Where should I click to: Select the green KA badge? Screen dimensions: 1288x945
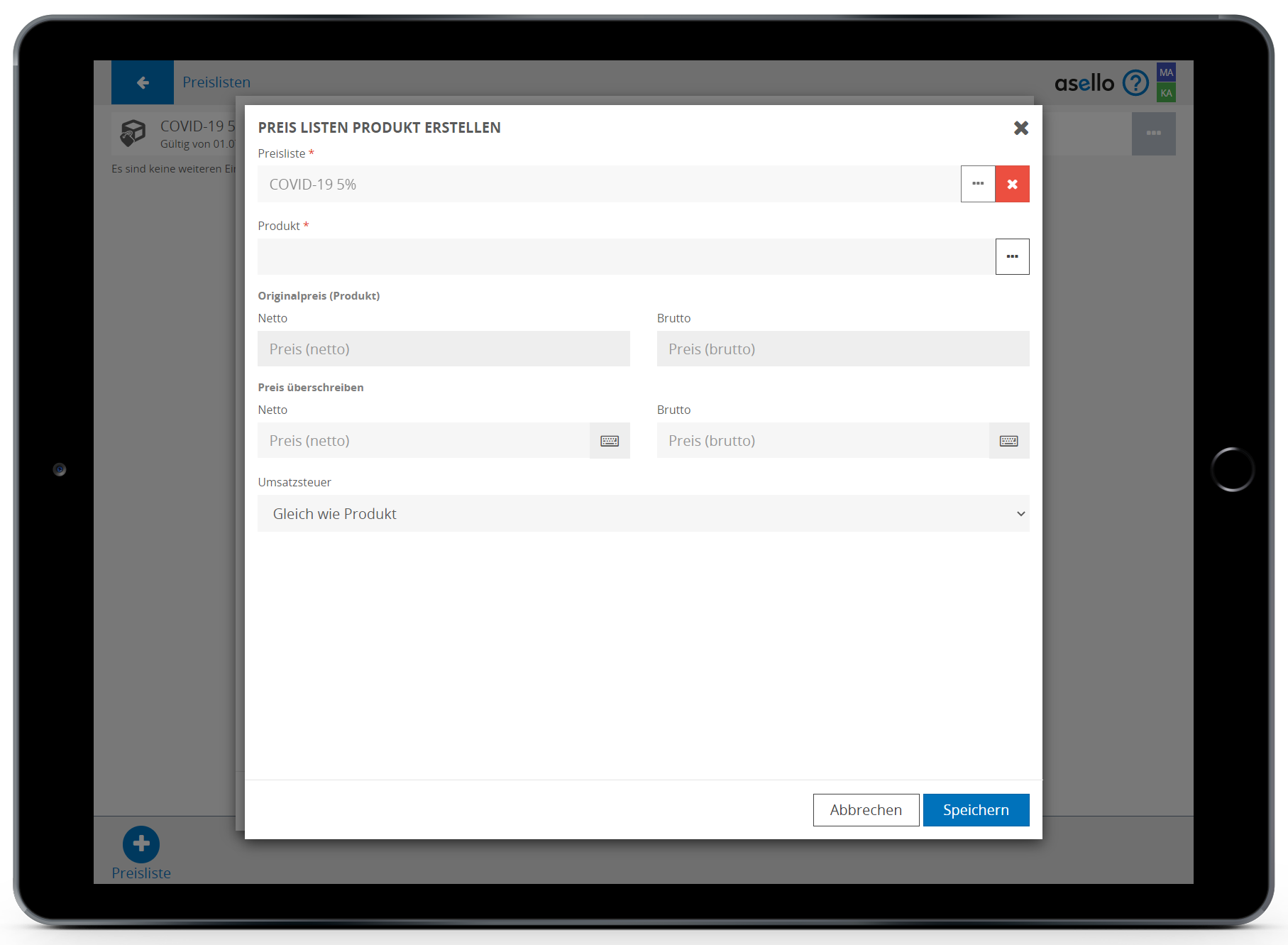(1166, 93)
